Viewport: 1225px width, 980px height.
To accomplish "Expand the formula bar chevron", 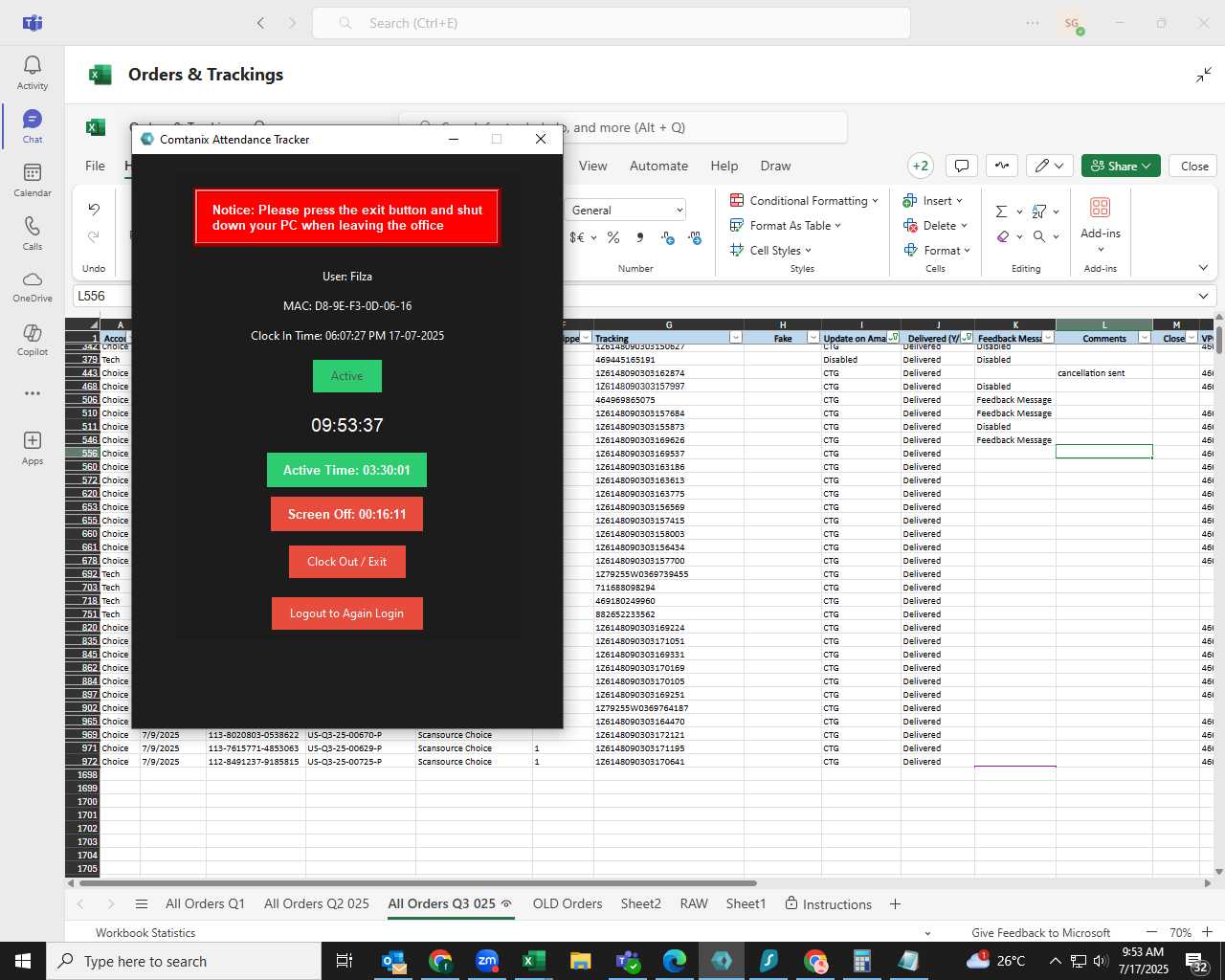I will (1203, 296).
